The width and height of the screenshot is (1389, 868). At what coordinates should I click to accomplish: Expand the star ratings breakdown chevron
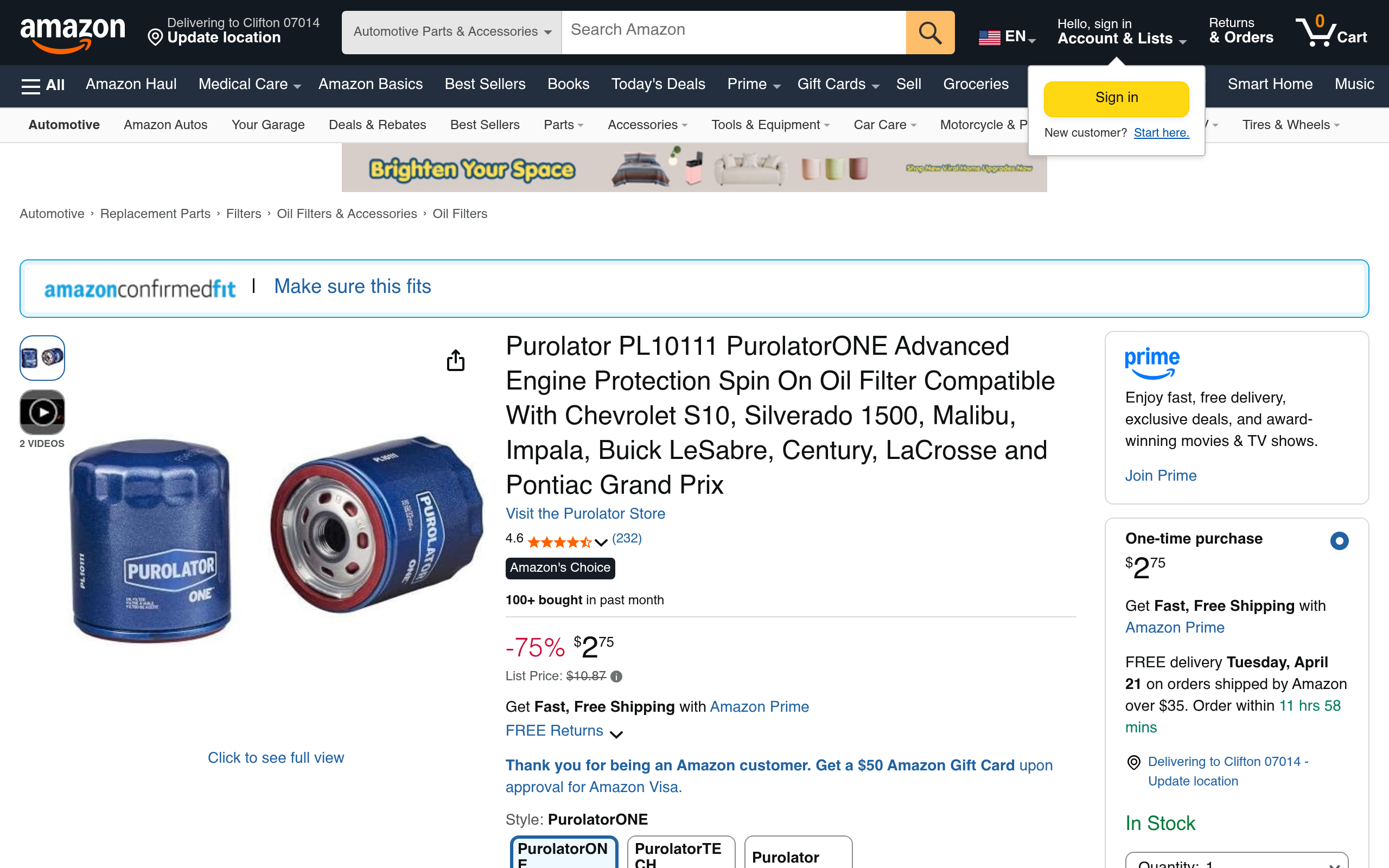click(x=601, y=542)
